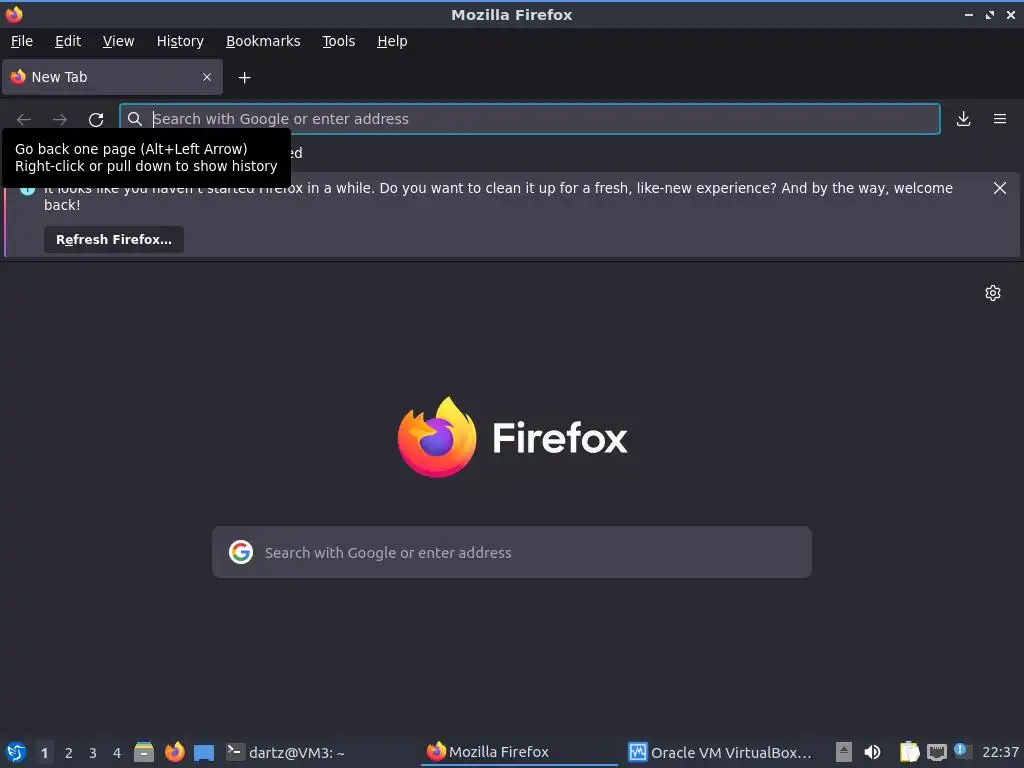Viewport: 1024px width, 768px height.
Task: Open the Help menu
Action: 392,41
